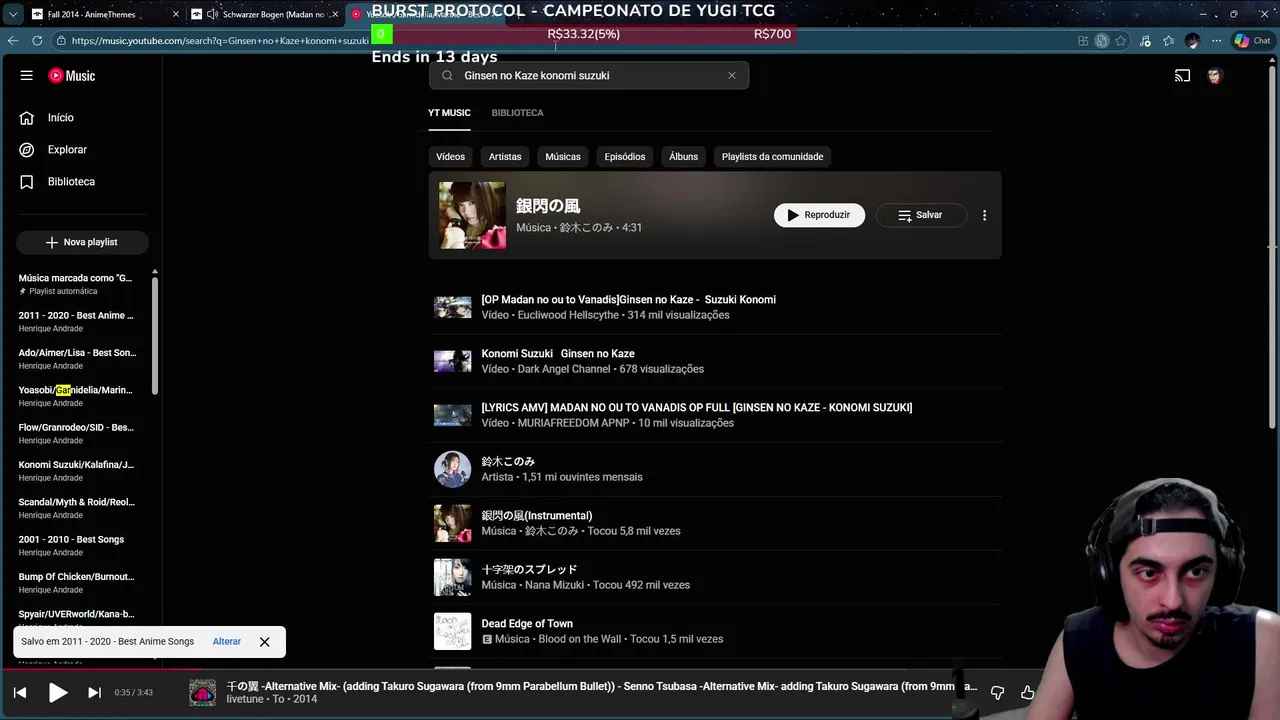This screenshot has height=720, width=1280.
Task: Filter results by Artistas chip
Action: pos(505,157)
